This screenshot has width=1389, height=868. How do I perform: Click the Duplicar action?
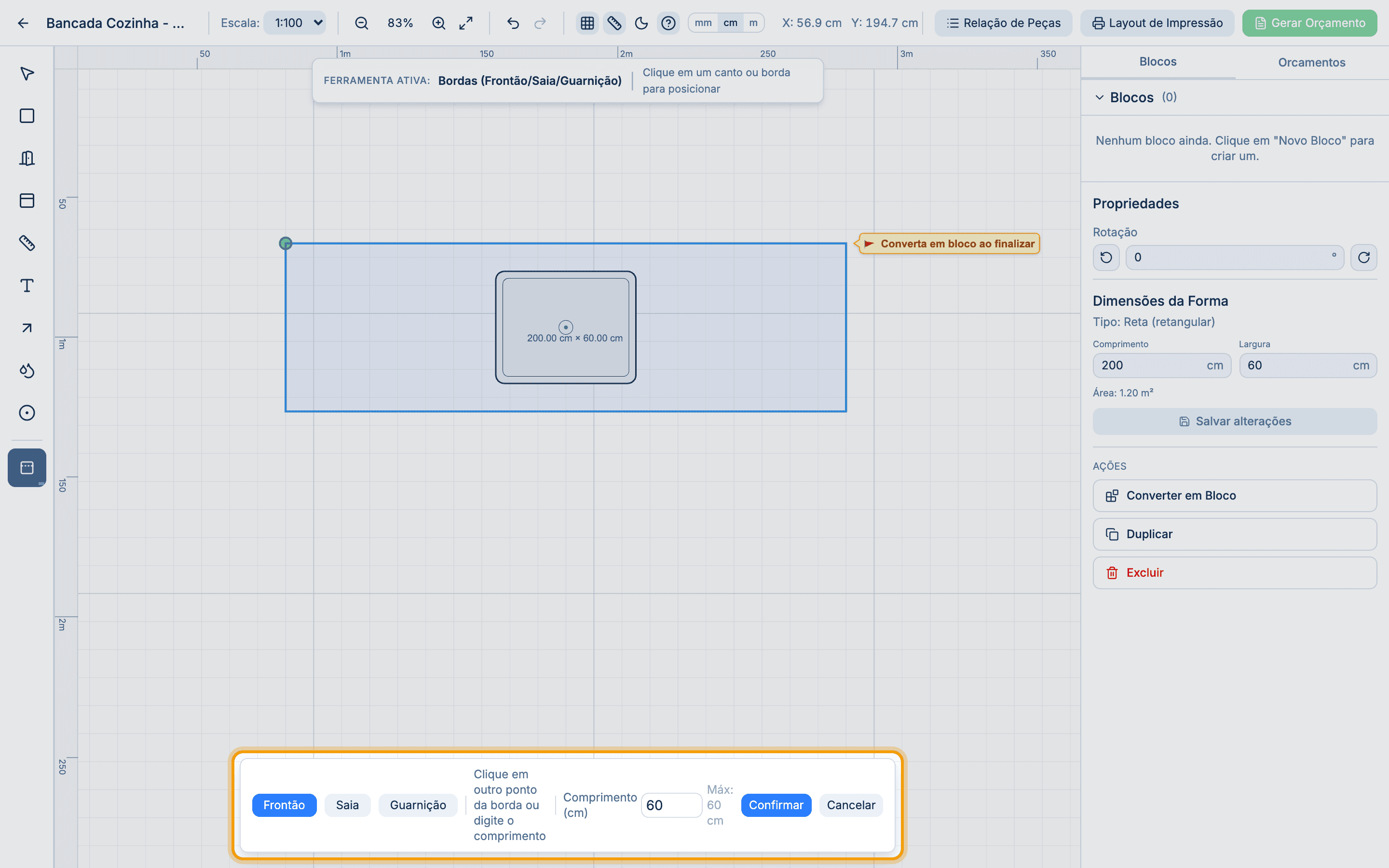click(x=1235, y=534)
